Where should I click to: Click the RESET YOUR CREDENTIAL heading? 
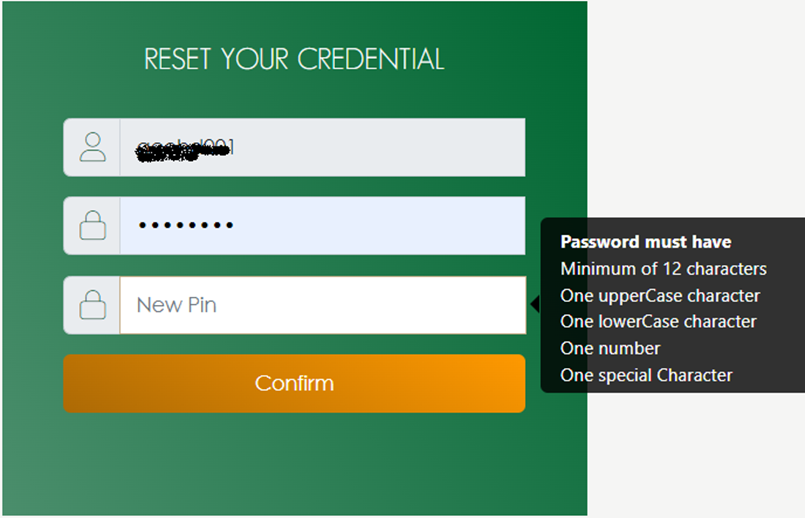(x=294, y=59)
